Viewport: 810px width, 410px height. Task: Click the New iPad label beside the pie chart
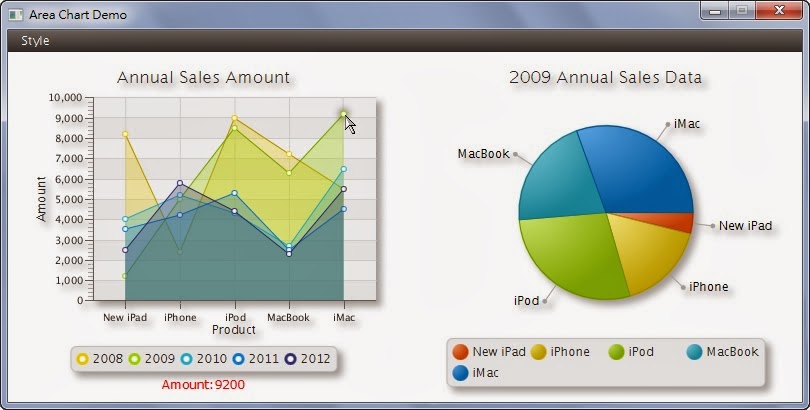click(x=745, y=226)
